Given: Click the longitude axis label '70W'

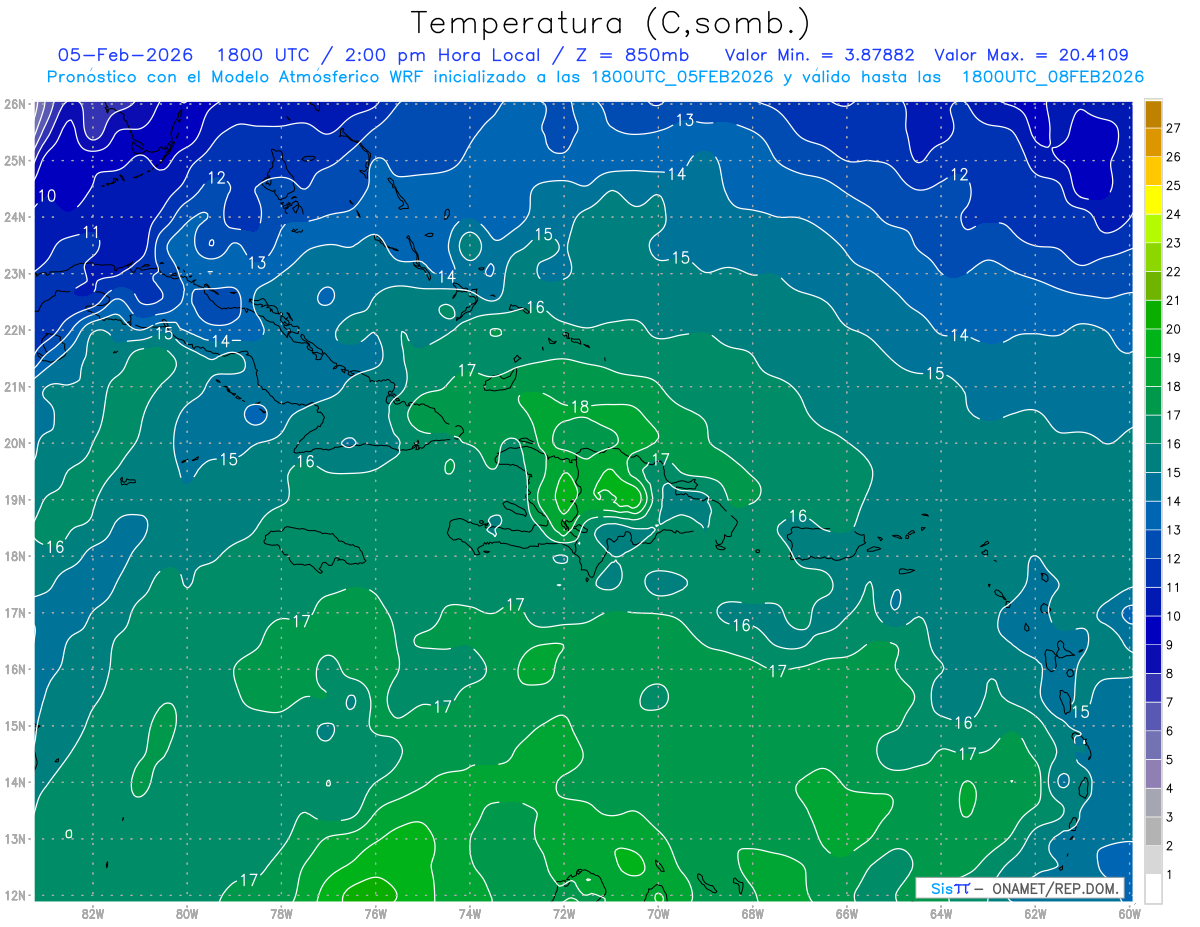Looking at the screenshot, I should pyautogui.click(x=658, y=913).
